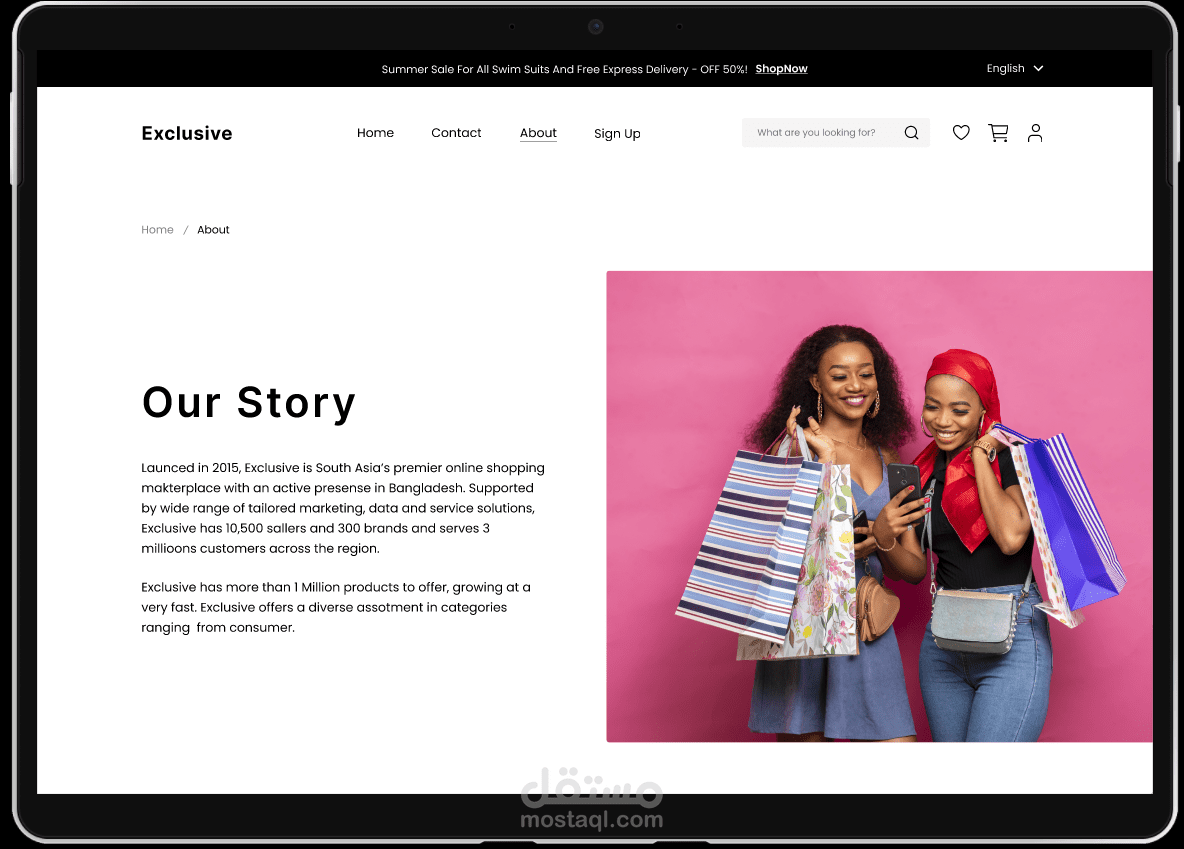Screen dimensions: 1184x849
Task: Navigate to Home in the breadcrumb
Action: point(157,230)
